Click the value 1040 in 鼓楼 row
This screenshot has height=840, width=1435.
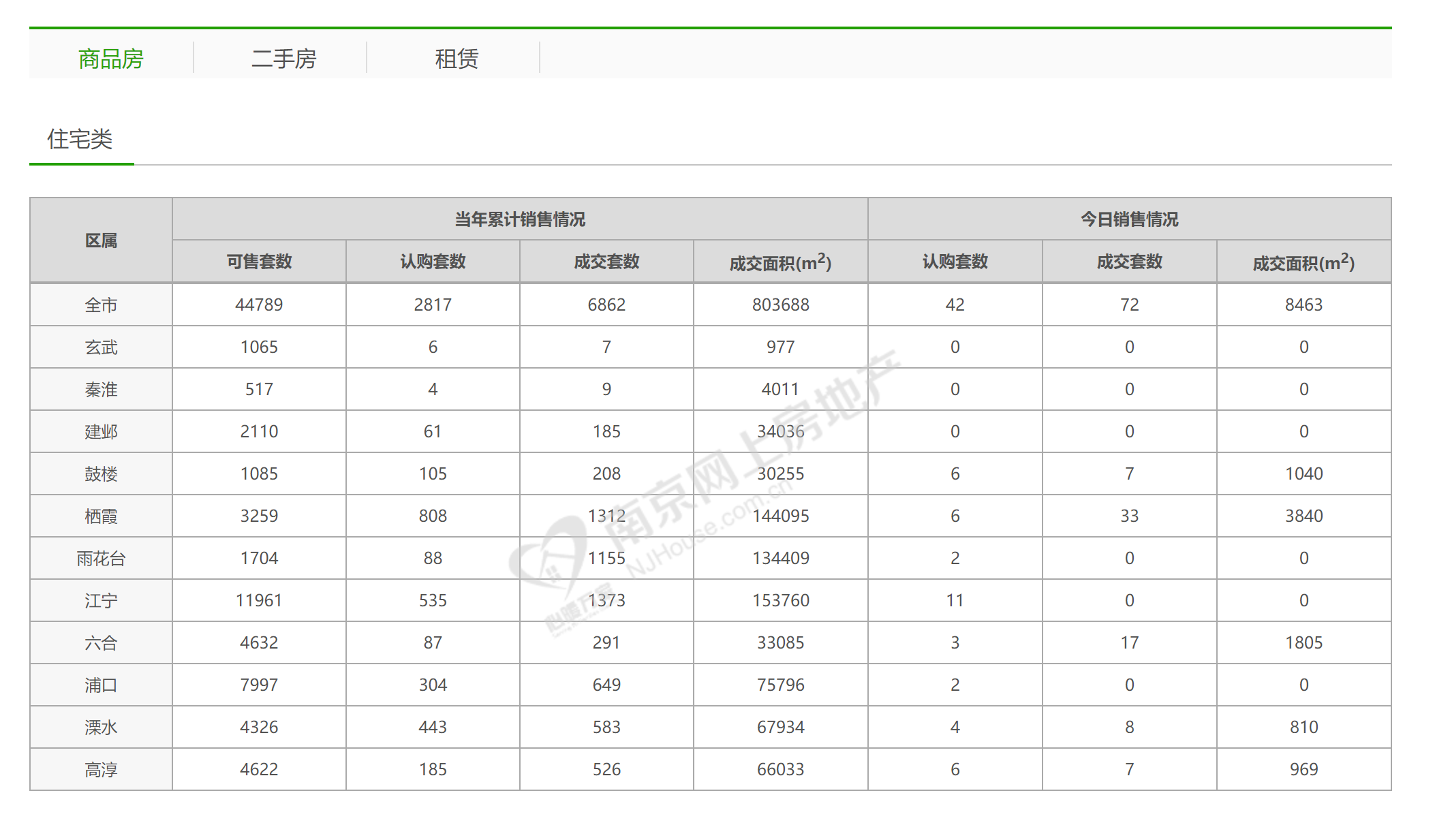1303,473
